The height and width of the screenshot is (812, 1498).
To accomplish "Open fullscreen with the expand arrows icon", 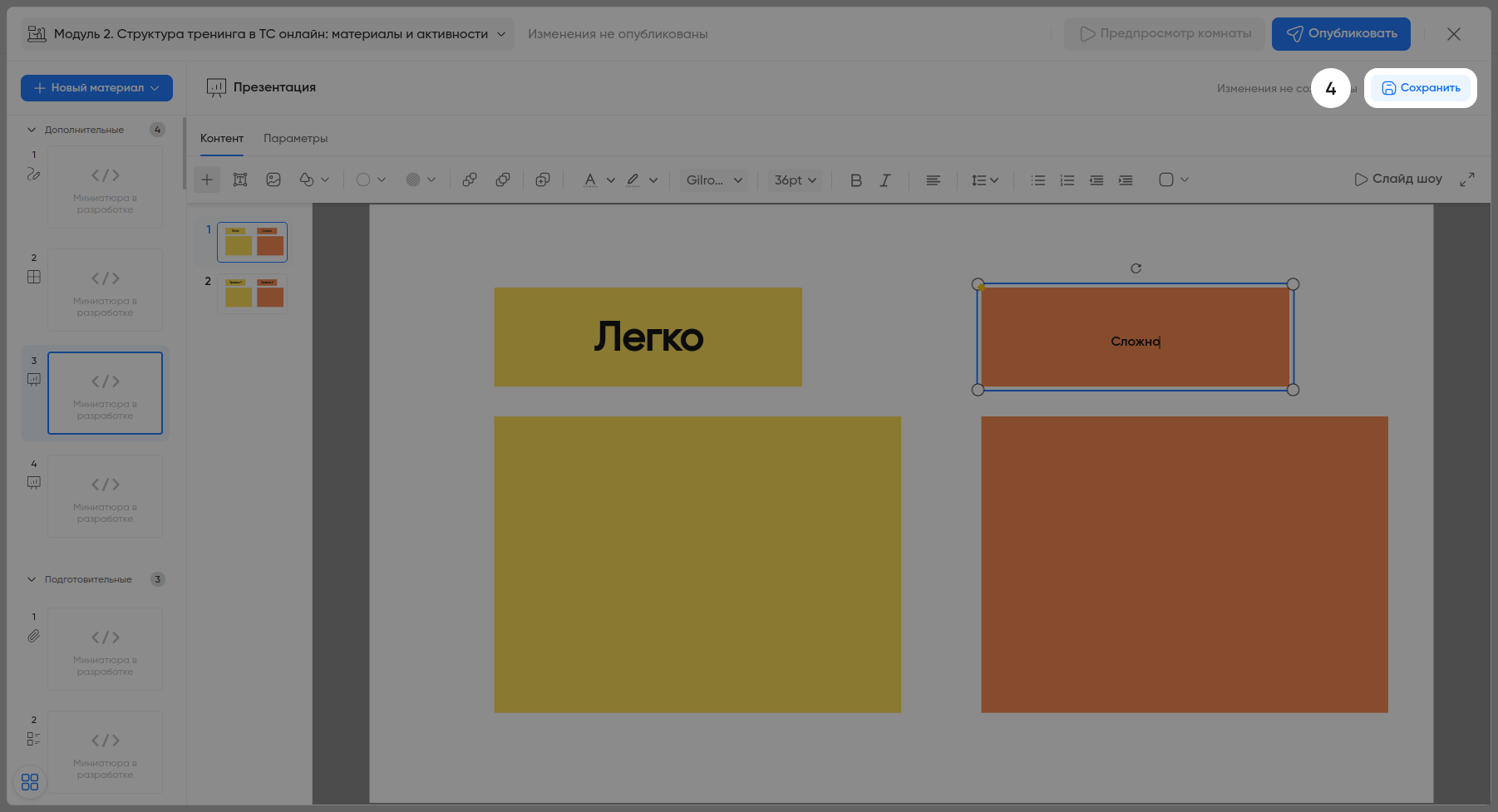I will (x=1467, y=180).
